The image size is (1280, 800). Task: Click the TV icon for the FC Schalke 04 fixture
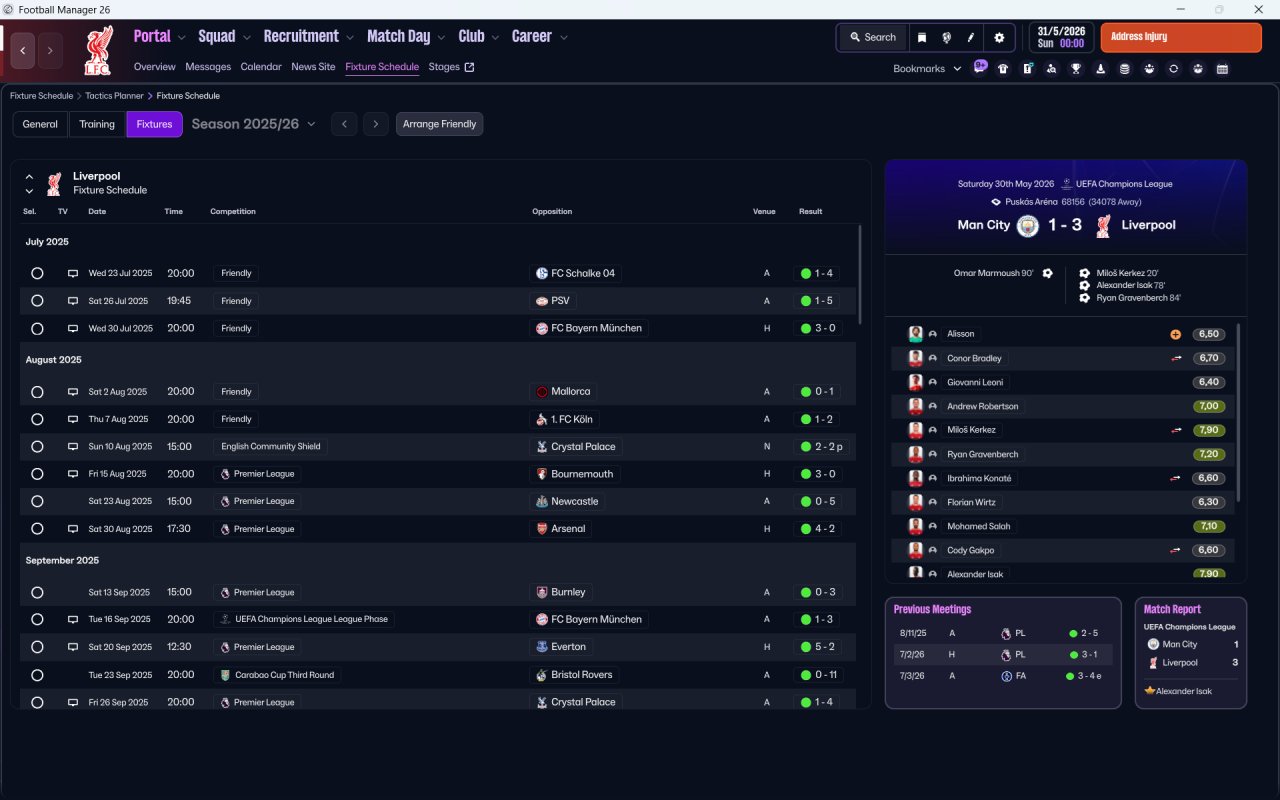click(73, 273)
